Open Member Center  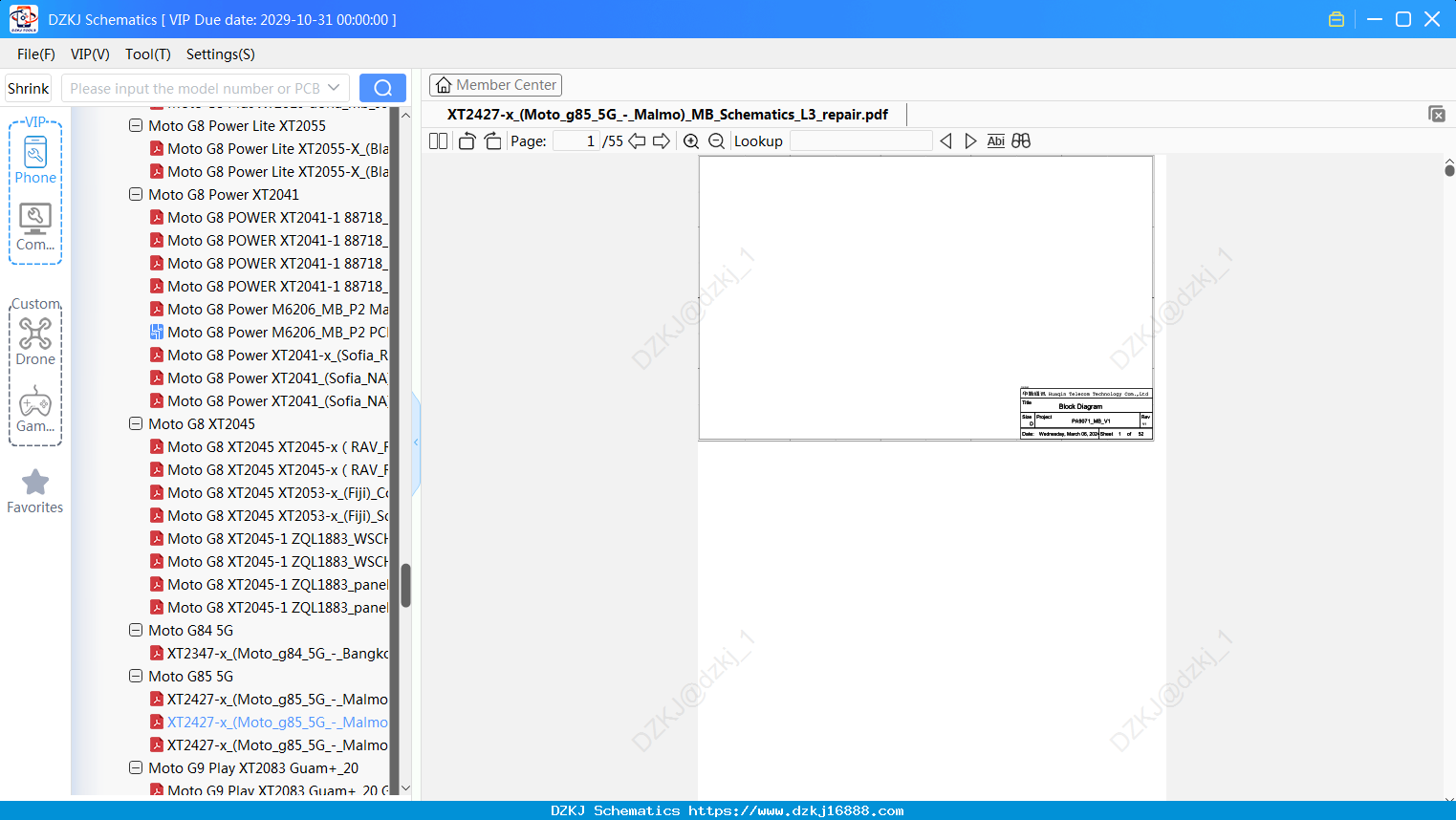(x=495, y=85)
